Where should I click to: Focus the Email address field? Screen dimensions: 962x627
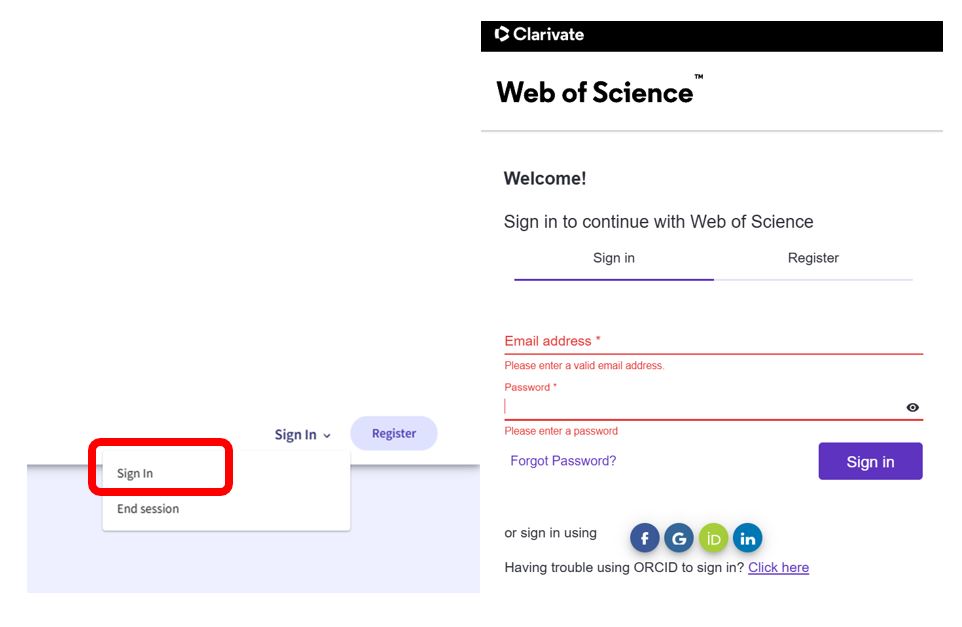714,342
